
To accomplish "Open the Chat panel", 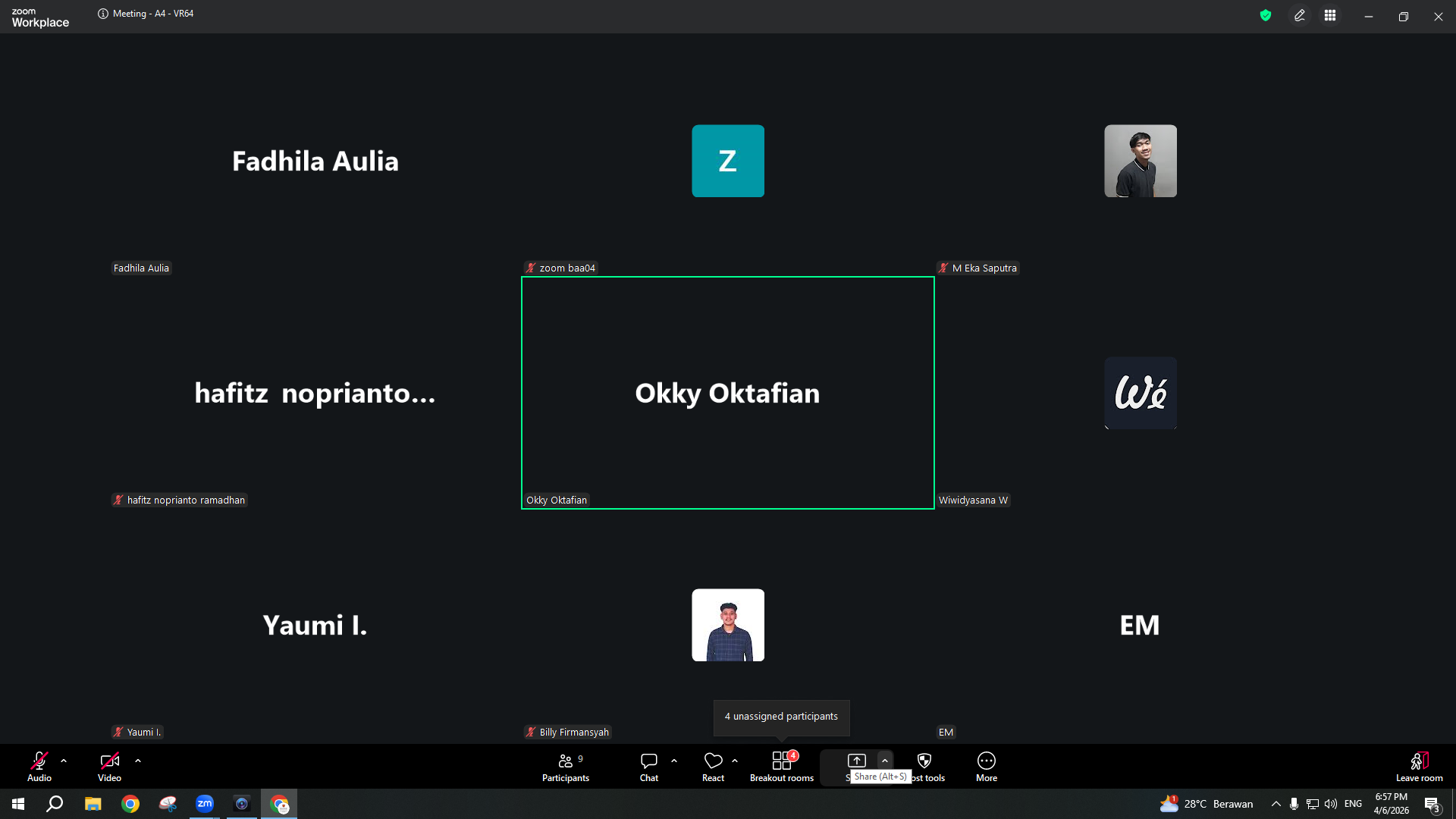I will pos(649,767).
